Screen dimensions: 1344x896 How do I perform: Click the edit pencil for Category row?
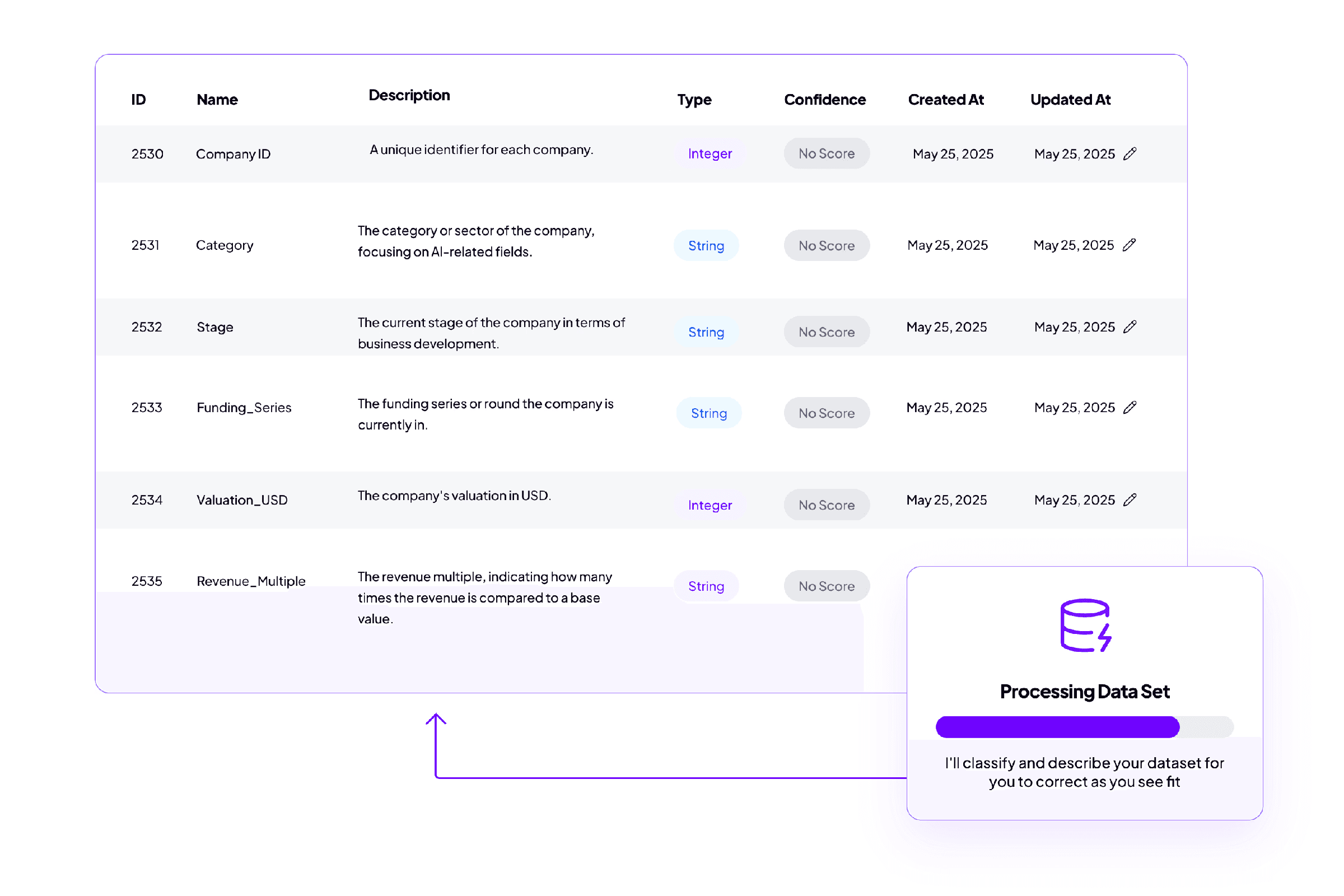coord(1129,245)
